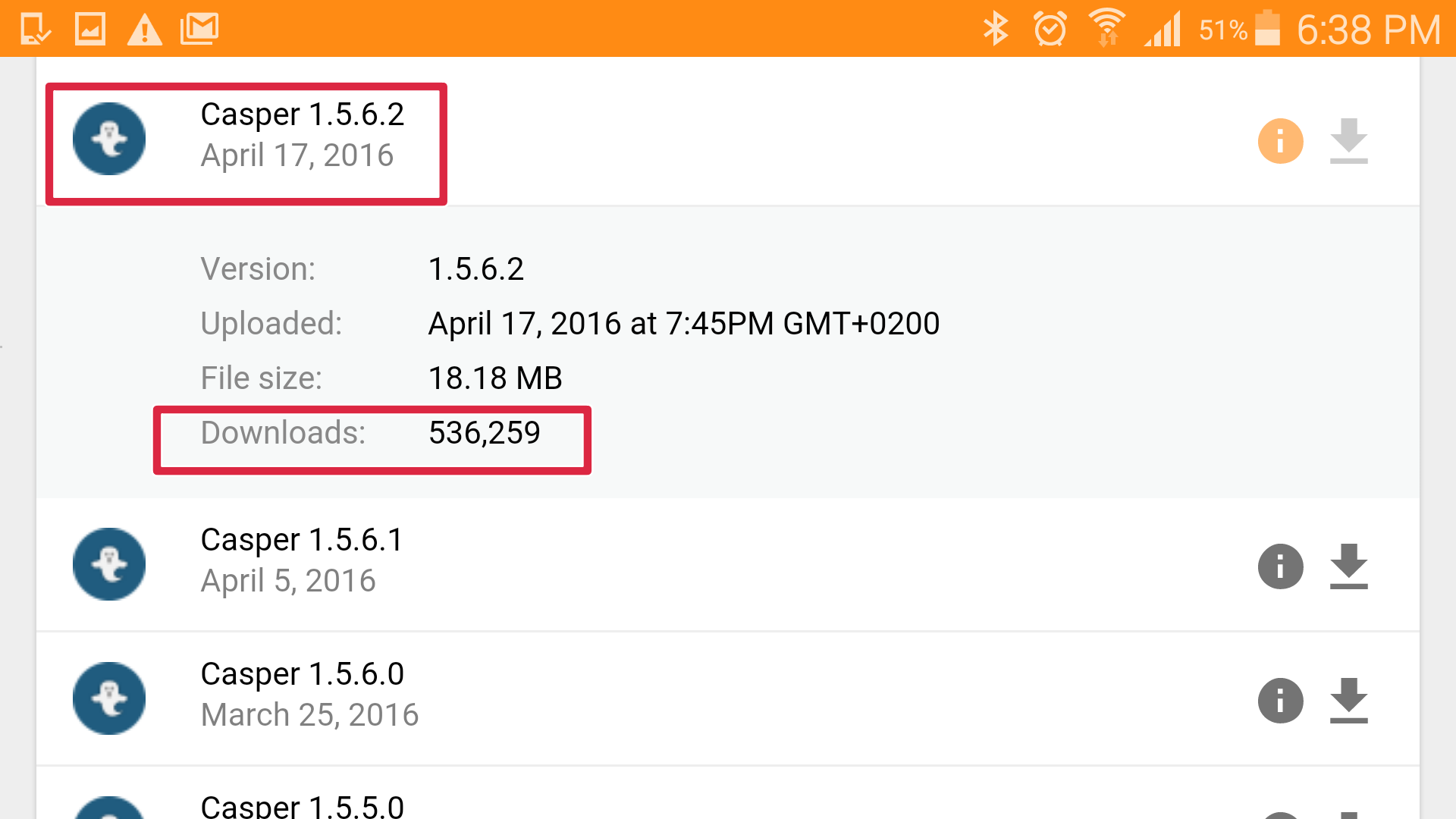
Task: Tap the 6:38 PM clock
Action: pyautogui.click(x=1368, y=30)
